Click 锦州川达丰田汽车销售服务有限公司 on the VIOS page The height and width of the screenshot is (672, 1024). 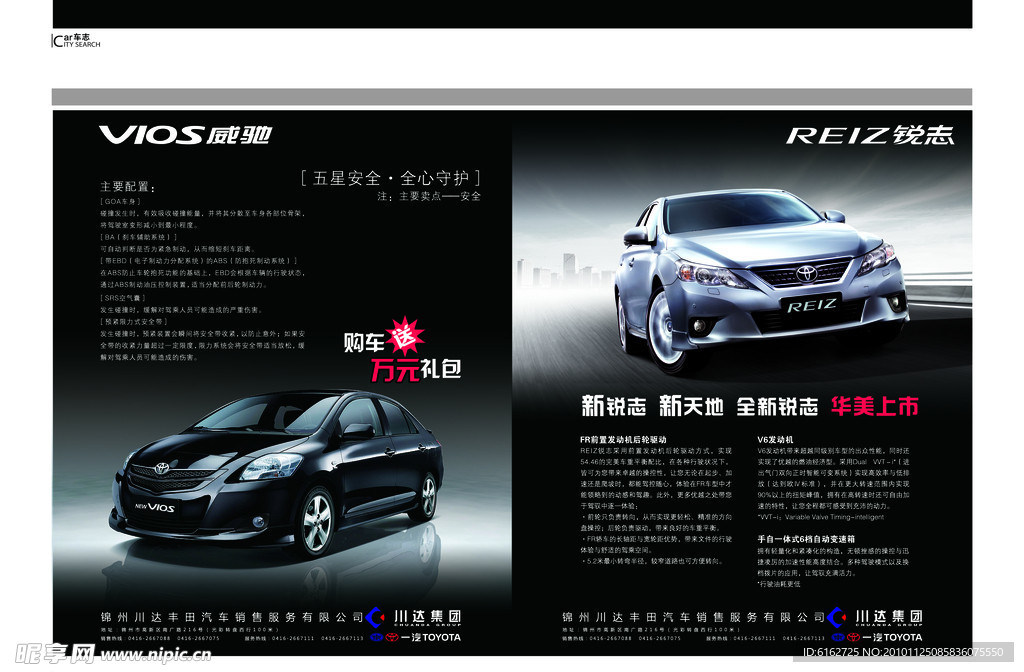tap(232, 617)
